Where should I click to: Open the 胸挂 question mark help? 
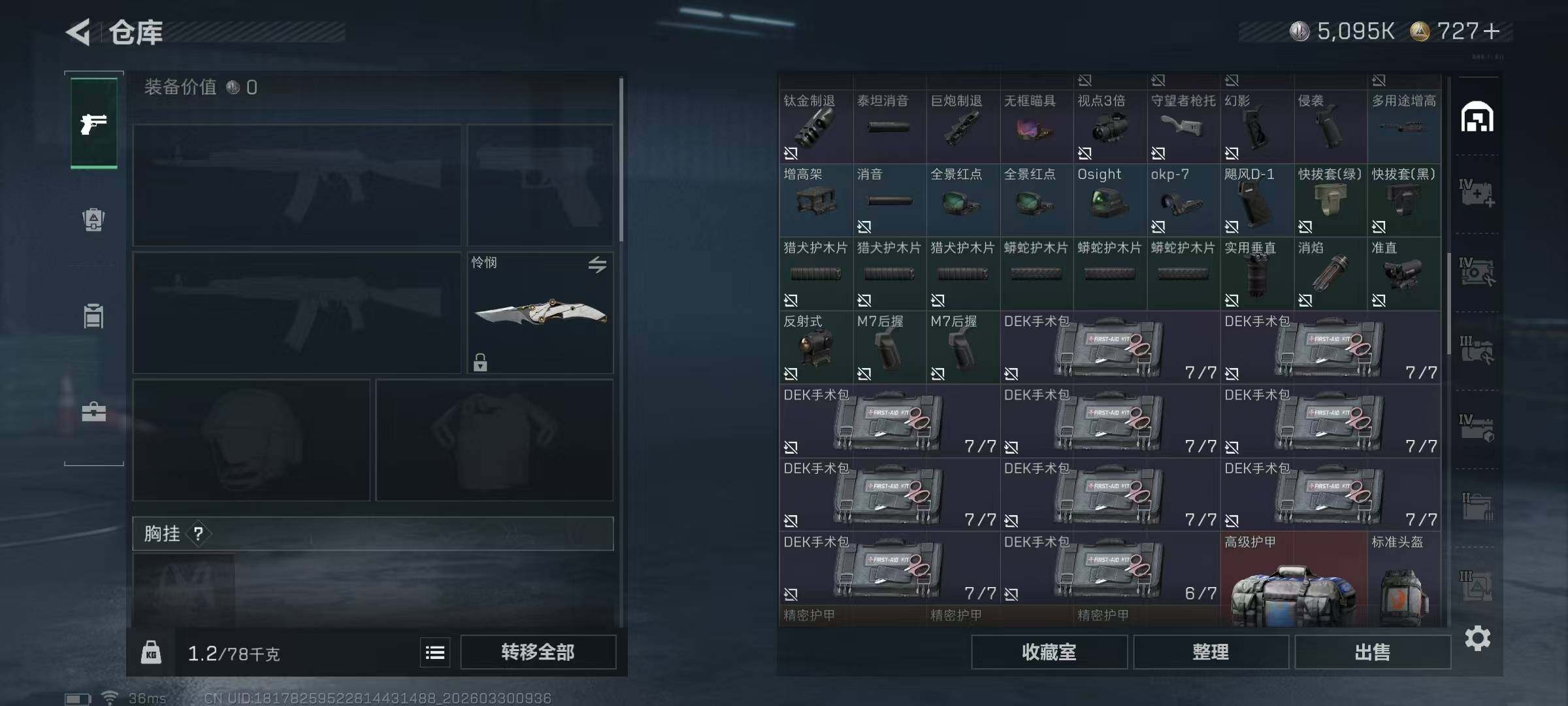[x=199, y=534]
